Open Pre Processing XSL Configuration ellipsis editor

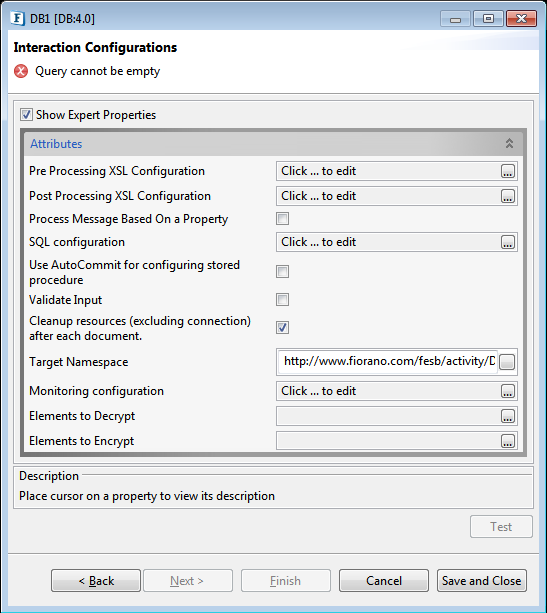(x=508, y=171)
